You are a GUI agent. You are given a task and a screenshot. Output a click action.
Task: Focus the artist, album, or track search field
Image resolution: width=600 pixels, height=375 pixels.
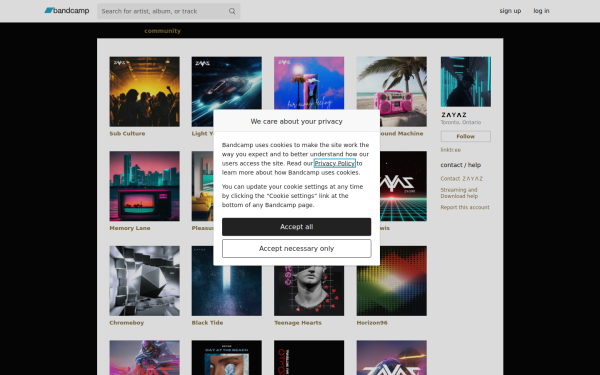click(x=168, y=11)
